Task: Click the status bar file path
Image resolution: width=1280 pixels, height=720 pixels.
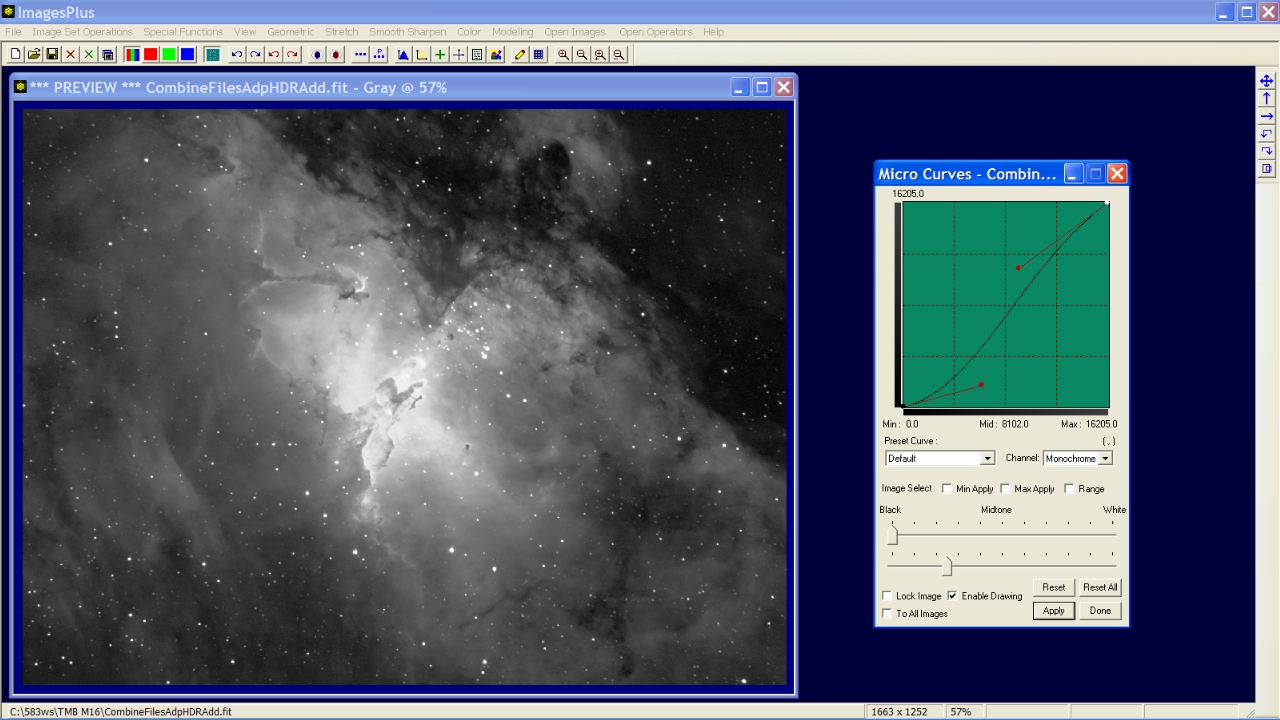Action: click(121, 712)
